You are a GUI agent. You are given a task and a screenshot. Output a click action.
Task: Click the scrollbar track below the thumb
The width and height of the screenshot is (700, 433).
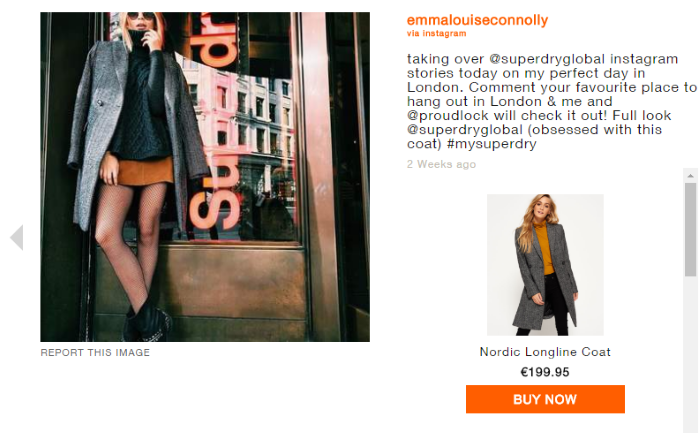pos(691,355)
